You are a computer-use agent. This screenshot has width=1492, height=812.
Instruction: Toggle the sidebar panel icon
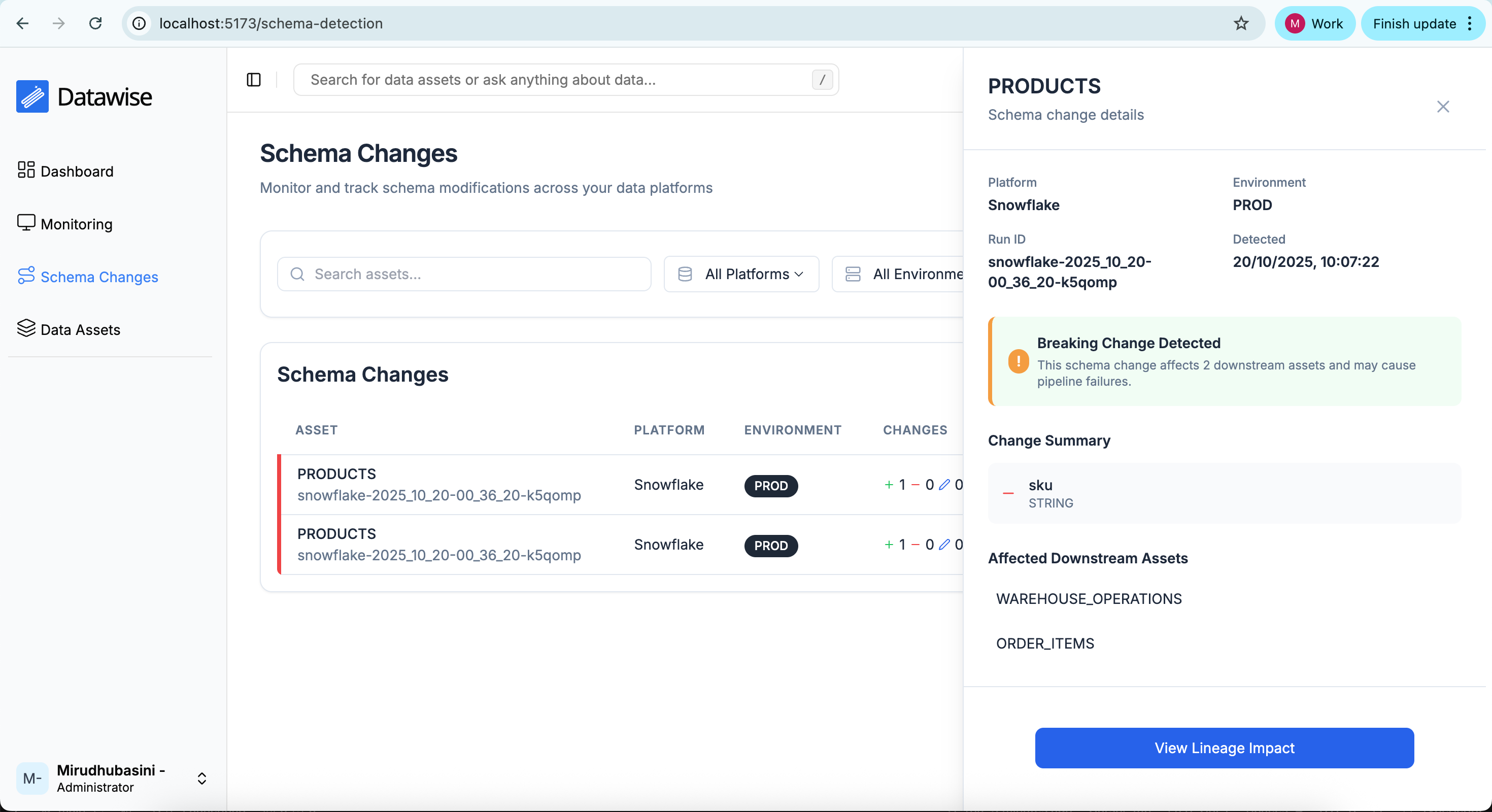[254, 80]
